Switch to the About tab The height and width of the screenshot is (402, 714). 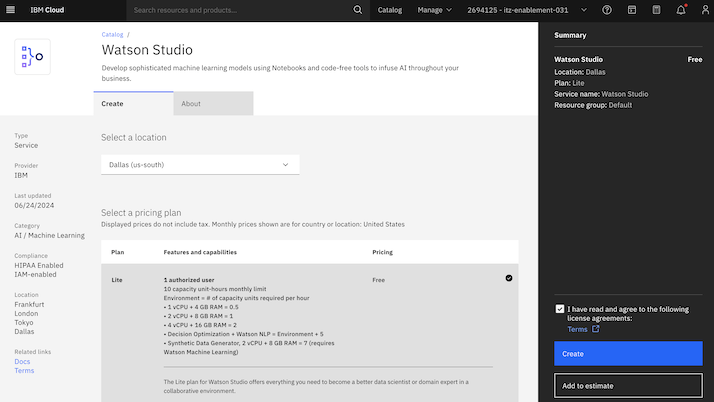click(x=213, y=103)
